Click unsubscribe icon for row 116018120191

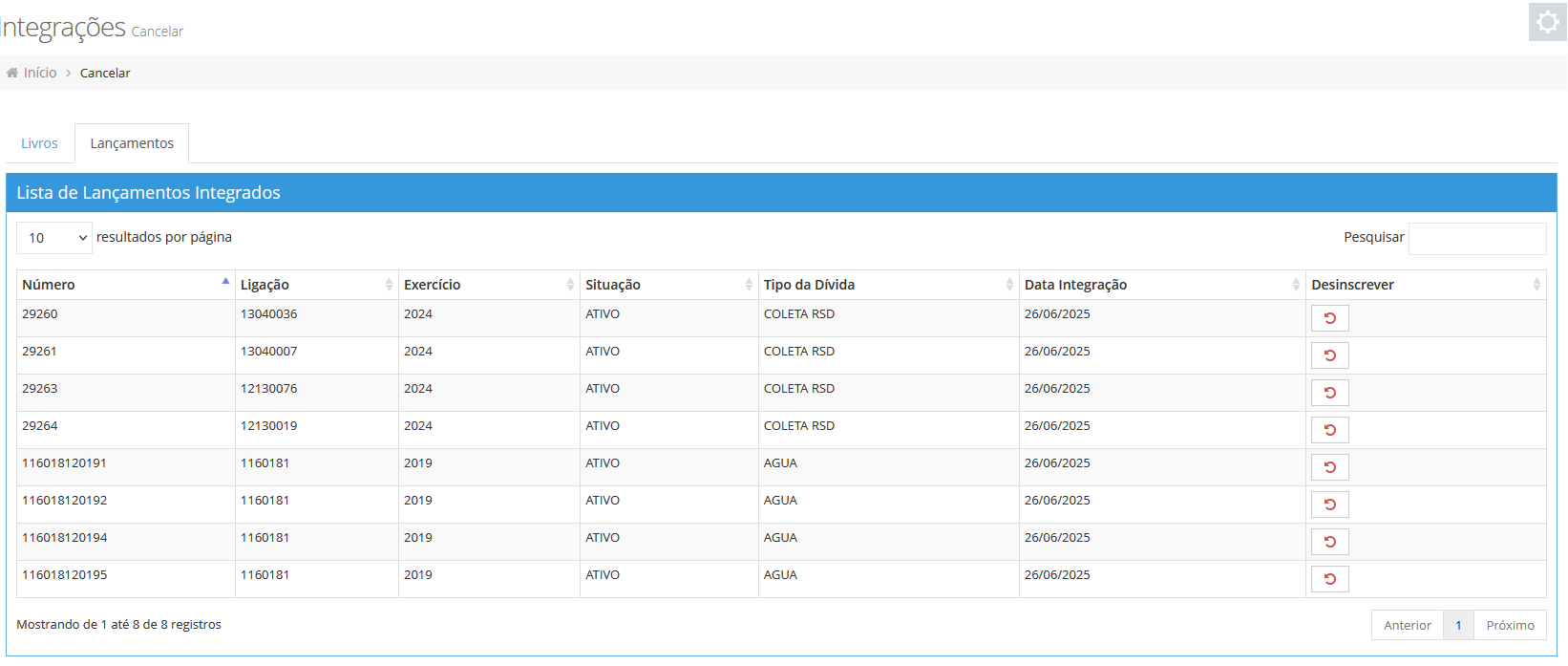1329,467
